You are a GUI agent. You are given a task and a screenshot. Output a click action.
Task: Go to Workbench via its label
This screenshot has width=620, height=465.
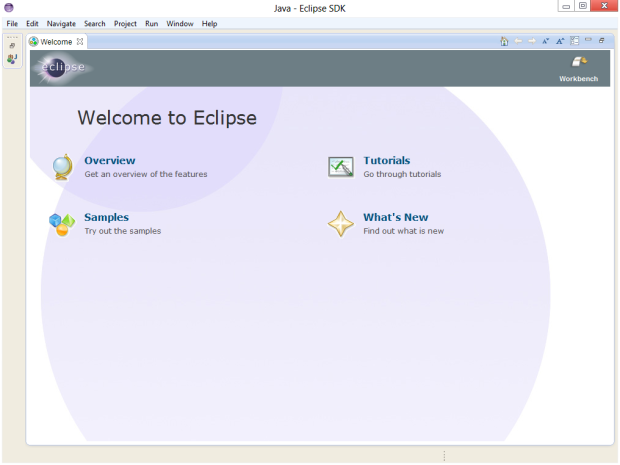[578, 79]
